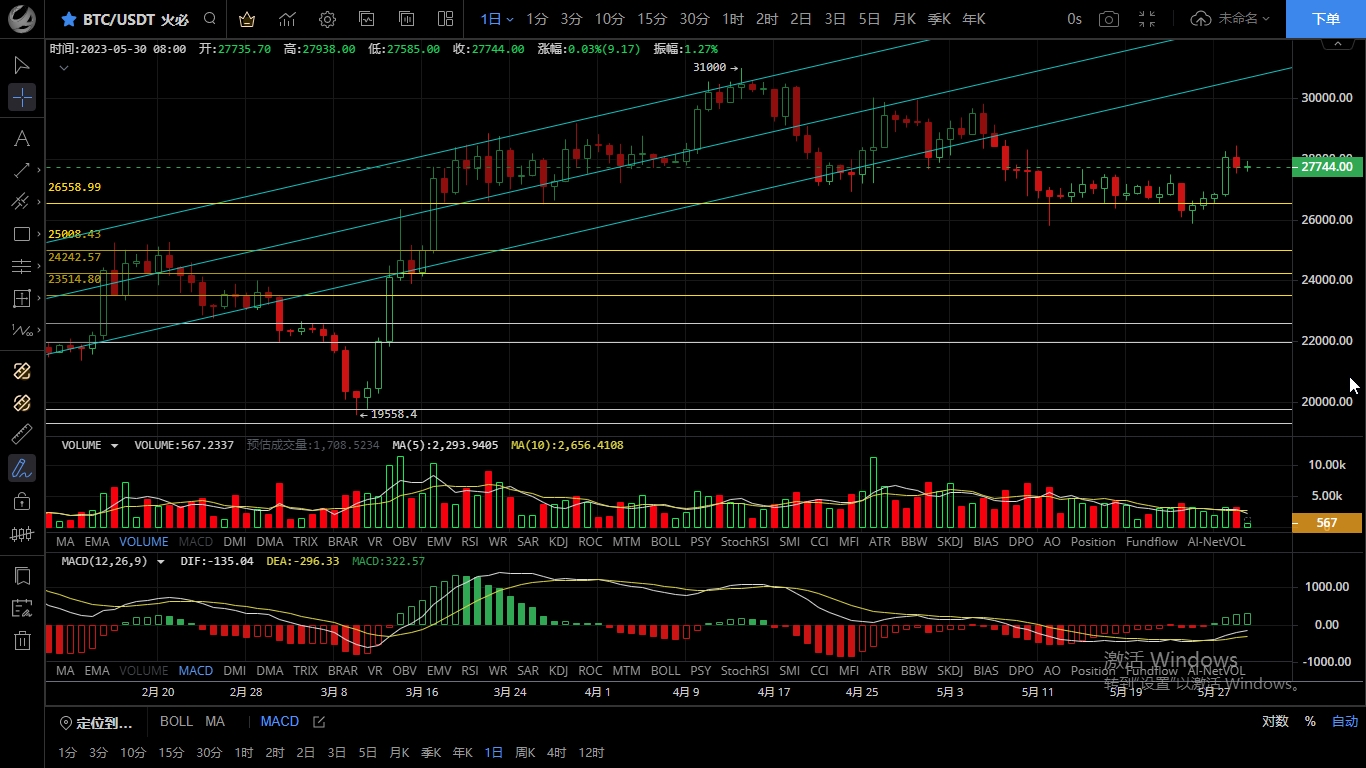
Task: Toggle logarithmic scale '对数' option
Action: point(1274,721)
